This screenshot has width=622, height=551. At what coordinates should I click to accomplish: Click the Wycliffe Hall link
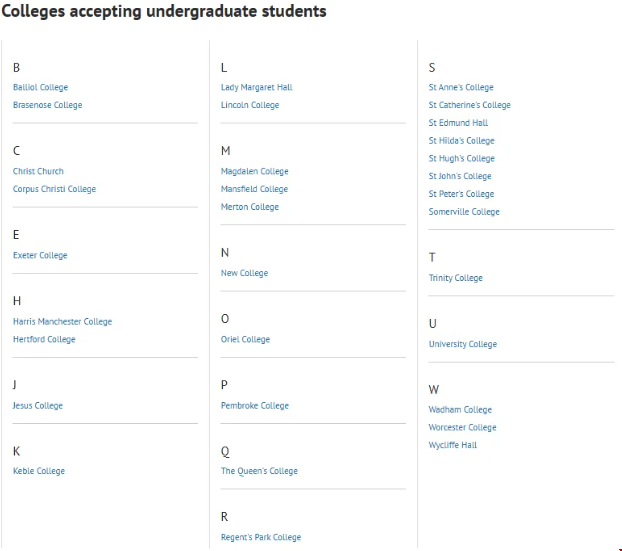452,445
